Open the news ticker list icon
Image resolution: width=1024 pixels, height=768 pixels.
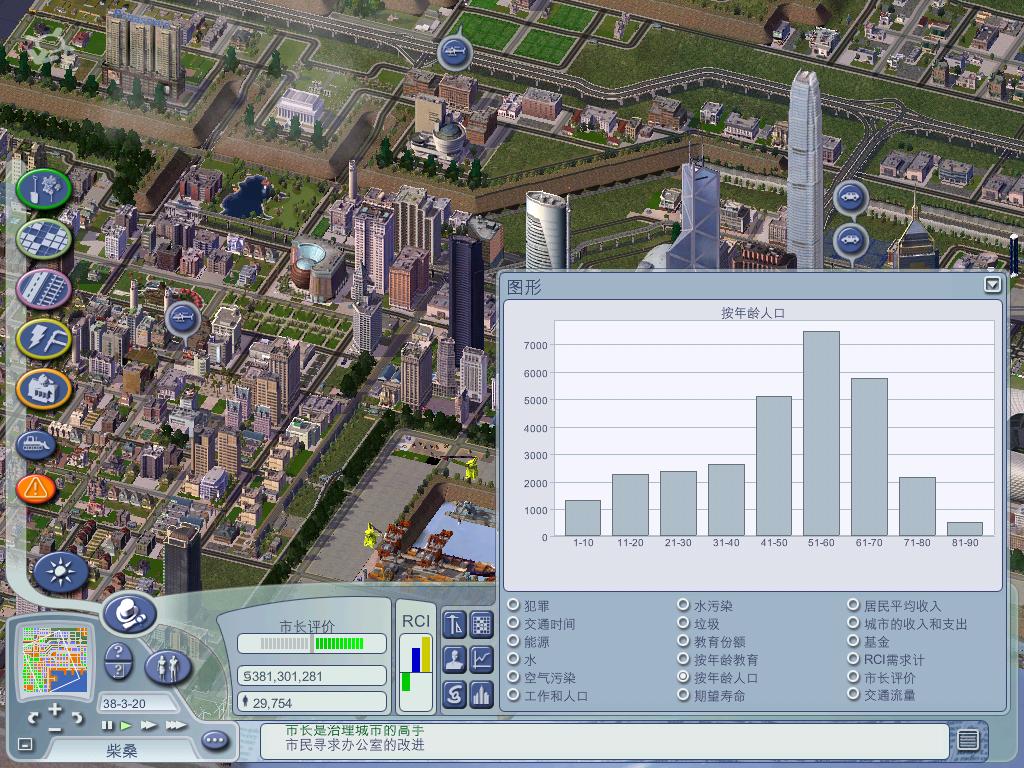tap(968, 739)
